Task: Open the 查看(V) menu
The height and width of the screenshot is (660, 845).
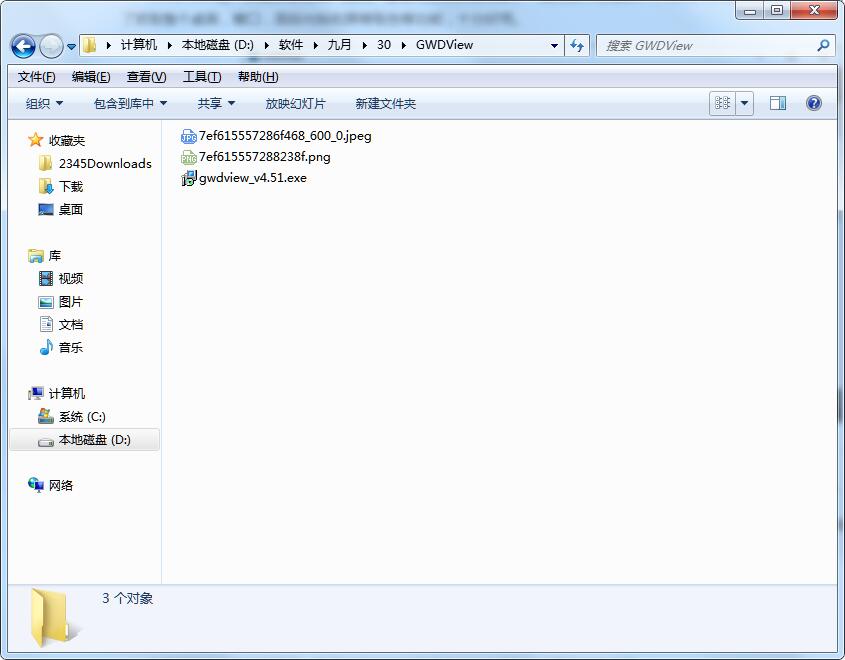Action: pyautogui.click(x=146, y=77)
